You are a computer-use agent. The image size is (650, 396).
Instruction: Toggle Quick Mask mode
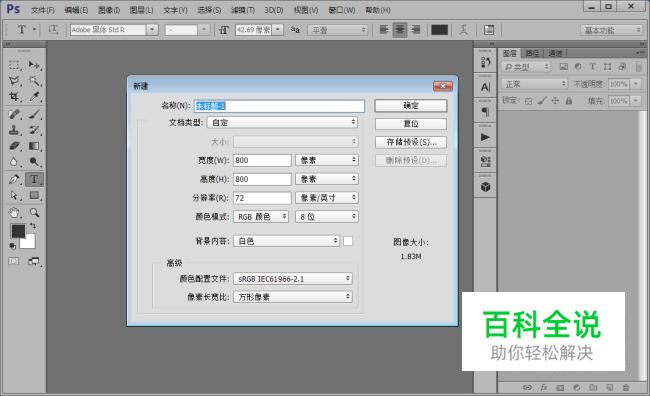(14, 261)
